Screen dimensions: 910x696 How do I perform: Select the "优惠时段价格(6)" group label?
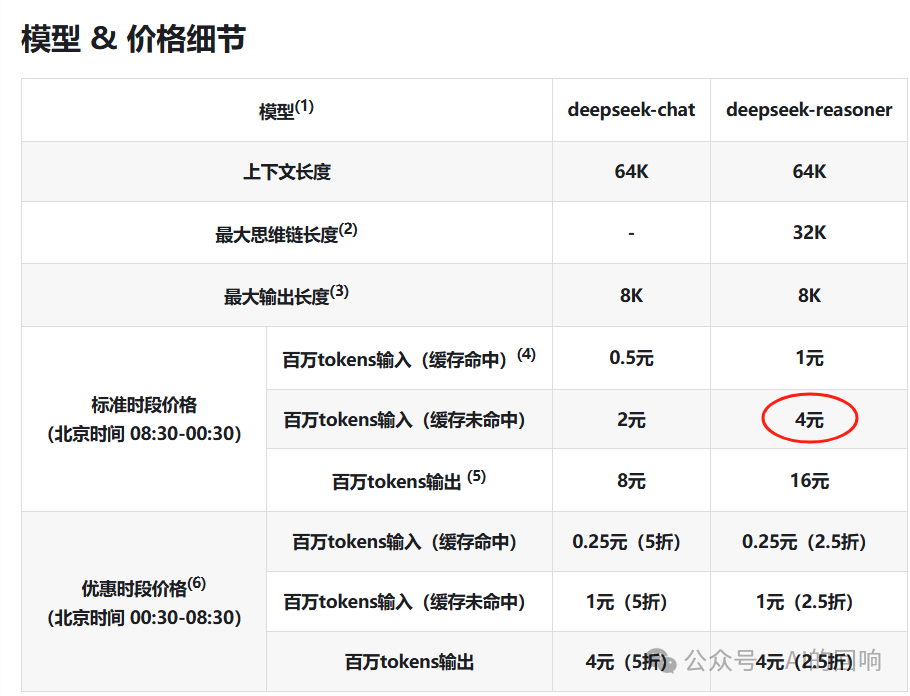(144, 587)
